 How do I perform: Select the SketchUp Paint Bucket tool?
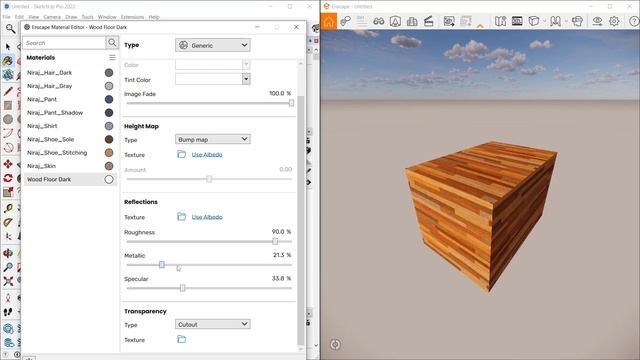click(8, 61)
